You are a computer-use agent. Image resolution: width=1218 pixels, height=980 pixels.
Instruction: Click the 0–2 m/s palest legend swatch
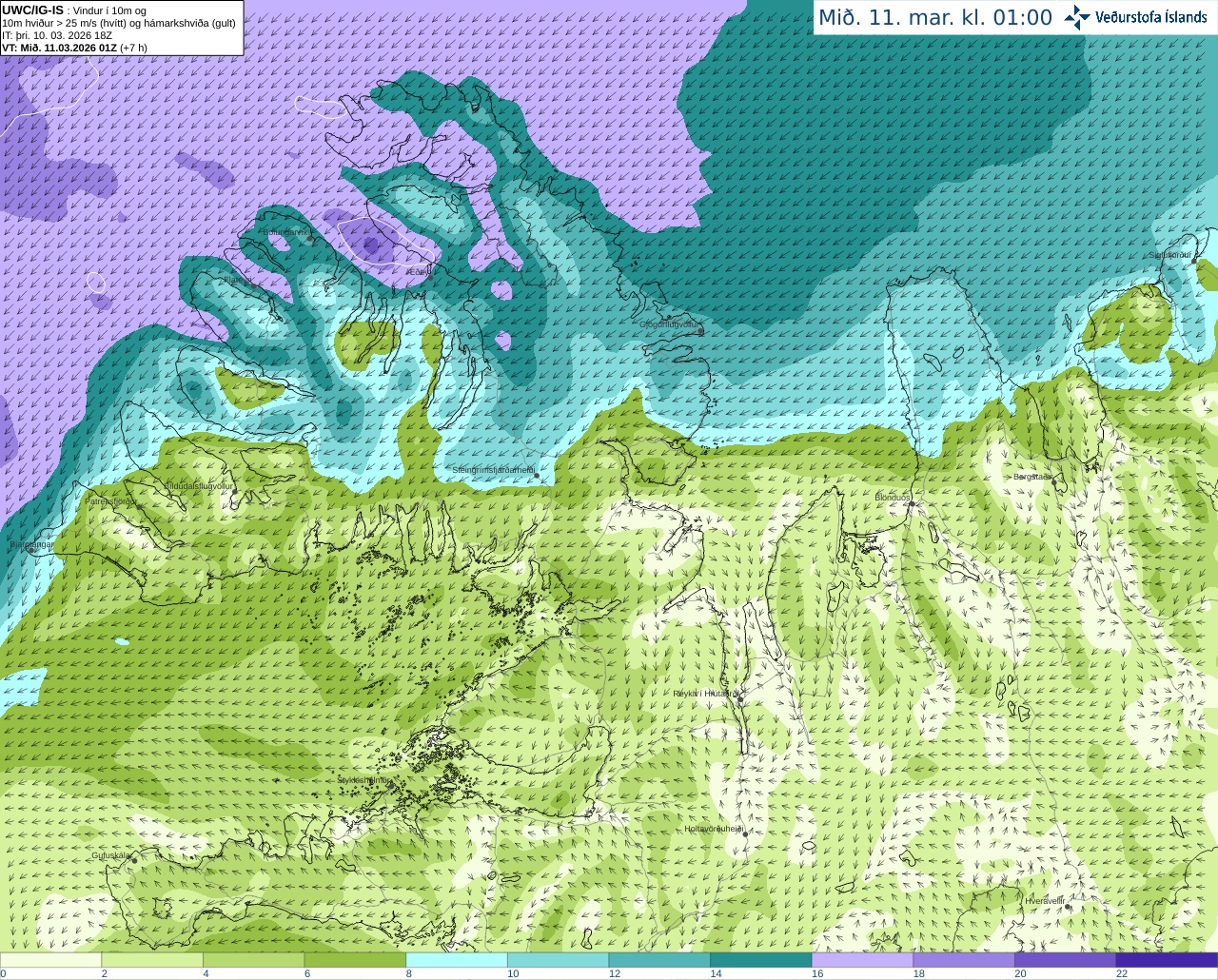click(50, 960)
